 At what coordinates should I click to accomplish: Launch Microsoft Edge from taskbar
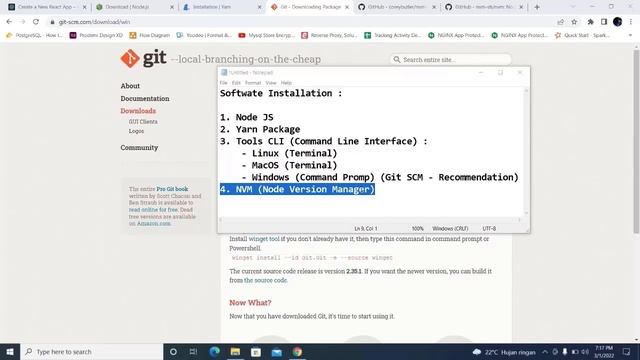[214, 351]
